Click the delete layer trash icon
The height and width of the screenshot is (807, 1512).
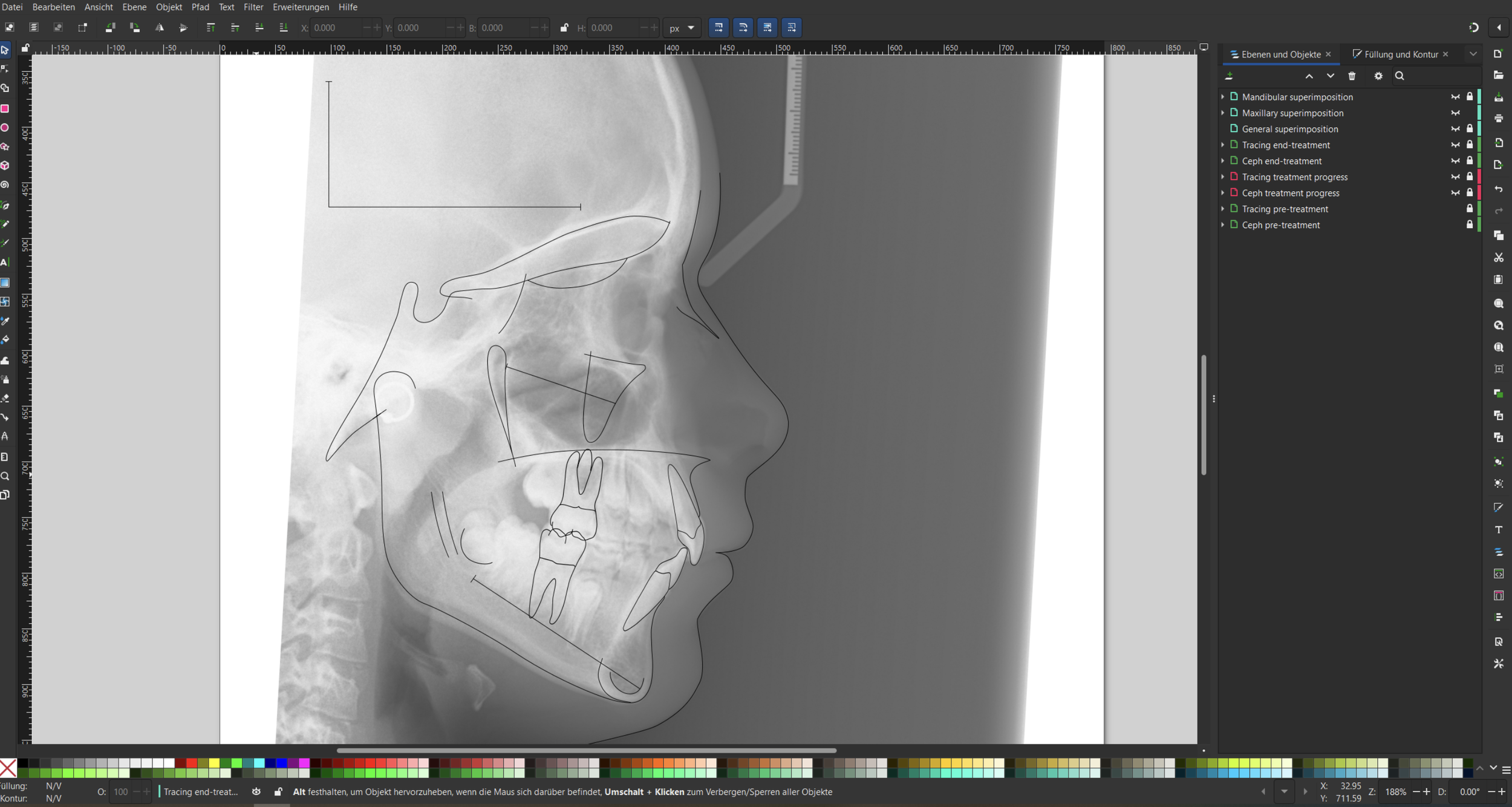tap(1352, 76)
